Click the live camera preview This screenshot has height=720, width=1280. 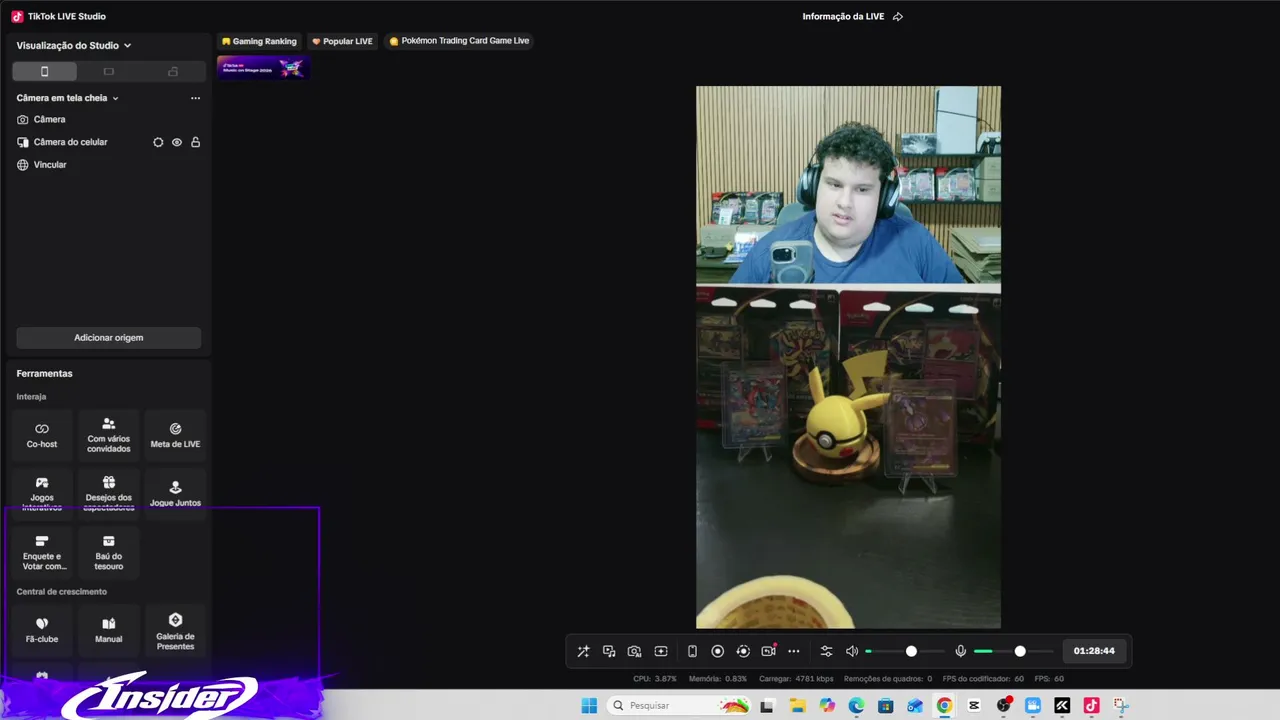pos(848,357)
